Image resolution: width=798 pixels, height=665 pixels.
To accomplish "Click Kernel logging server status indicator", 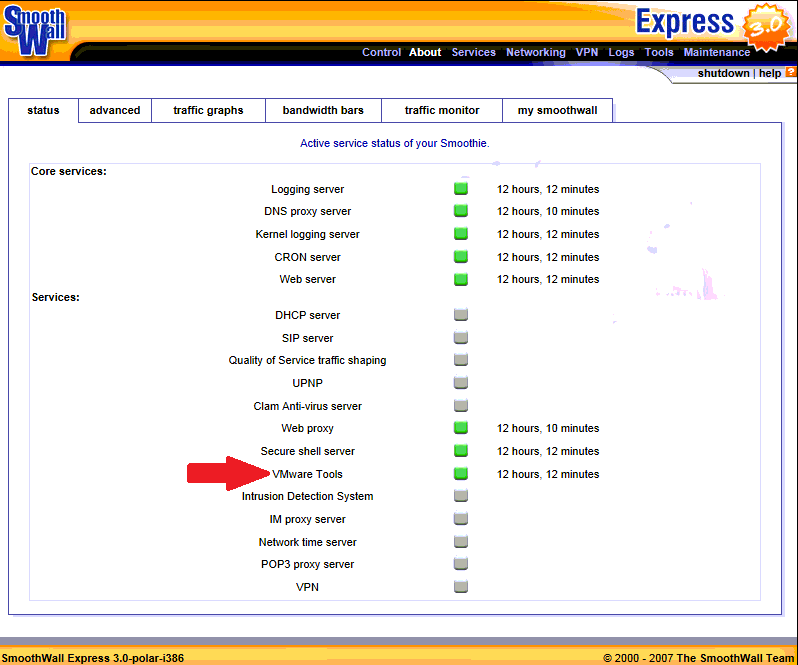I will 461,234.
